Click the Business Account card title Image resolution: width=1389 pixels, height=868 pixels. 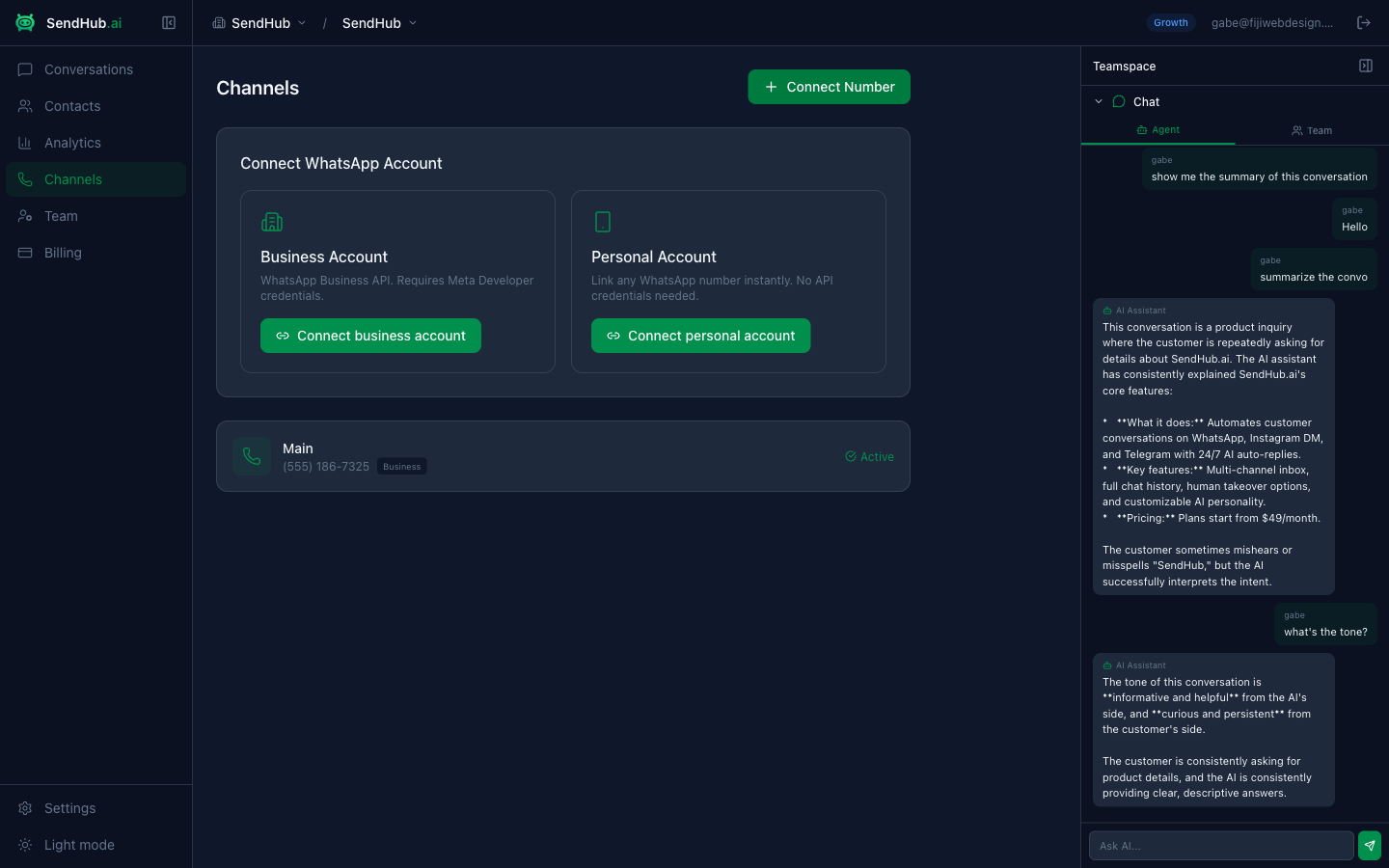coord(324,257)
